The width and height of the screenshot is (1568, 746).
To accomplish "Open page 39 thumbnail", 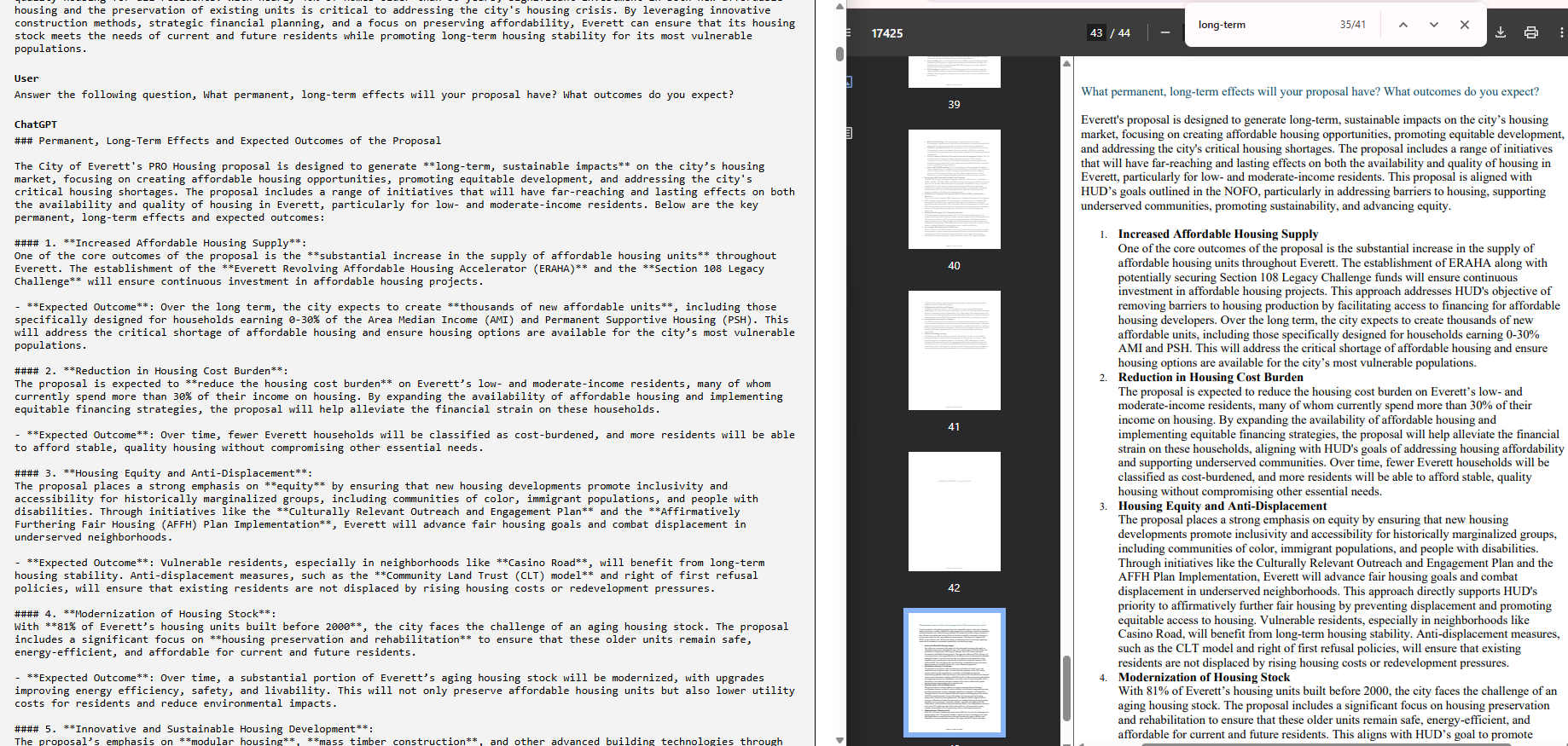I will [x=954, y=72].
